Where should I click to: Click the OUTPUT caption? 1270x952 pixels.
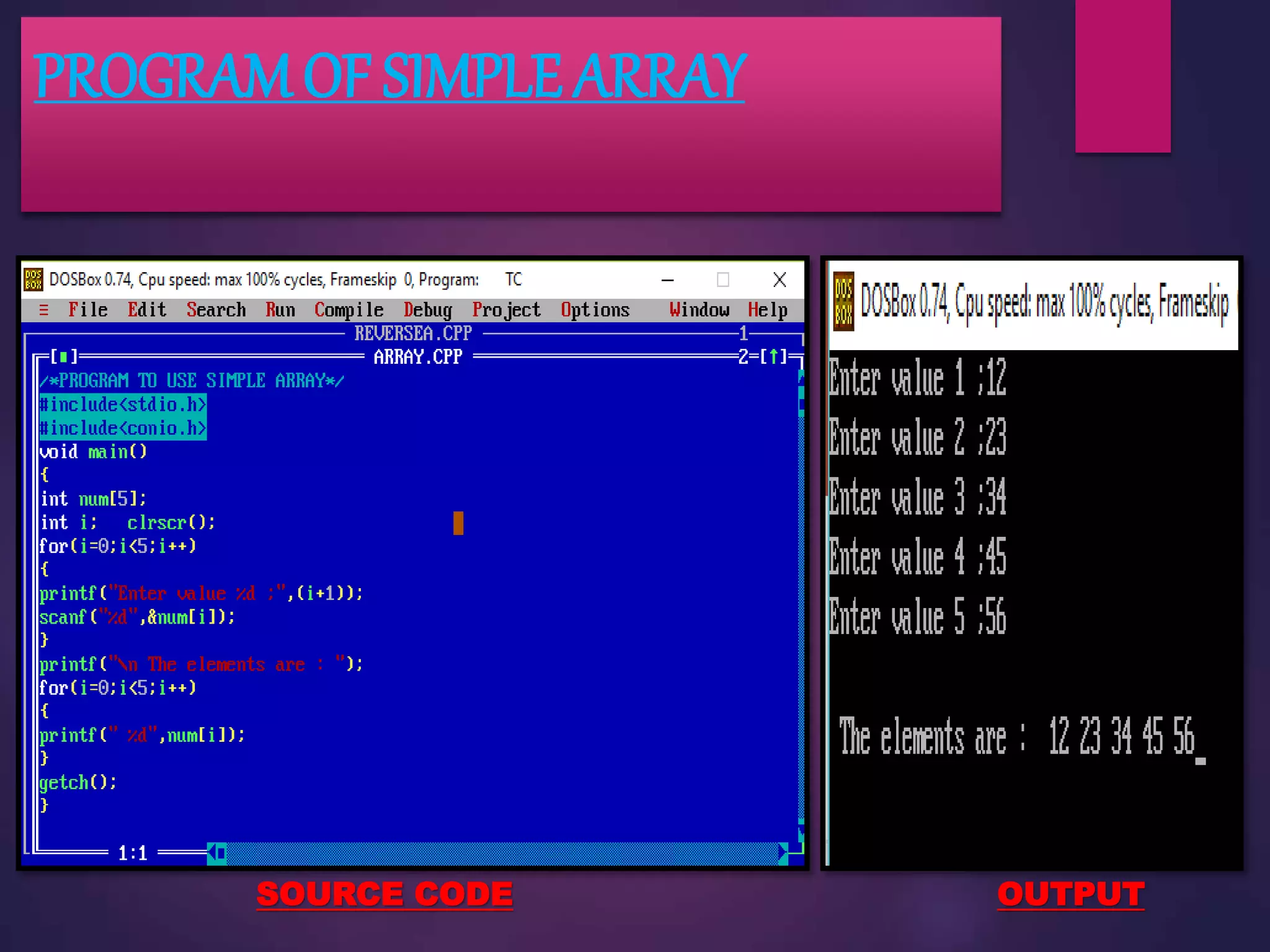click(x=1071, y=894)
